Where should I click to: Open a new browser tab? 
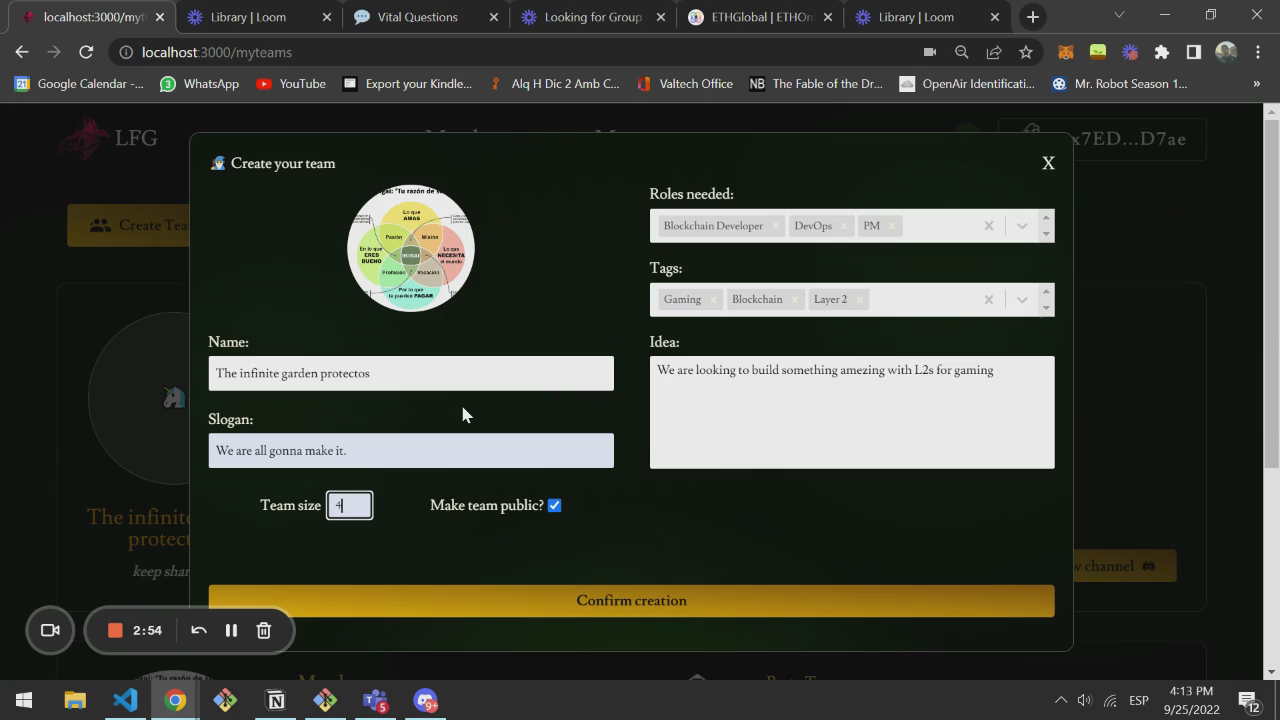(1033, 17)
